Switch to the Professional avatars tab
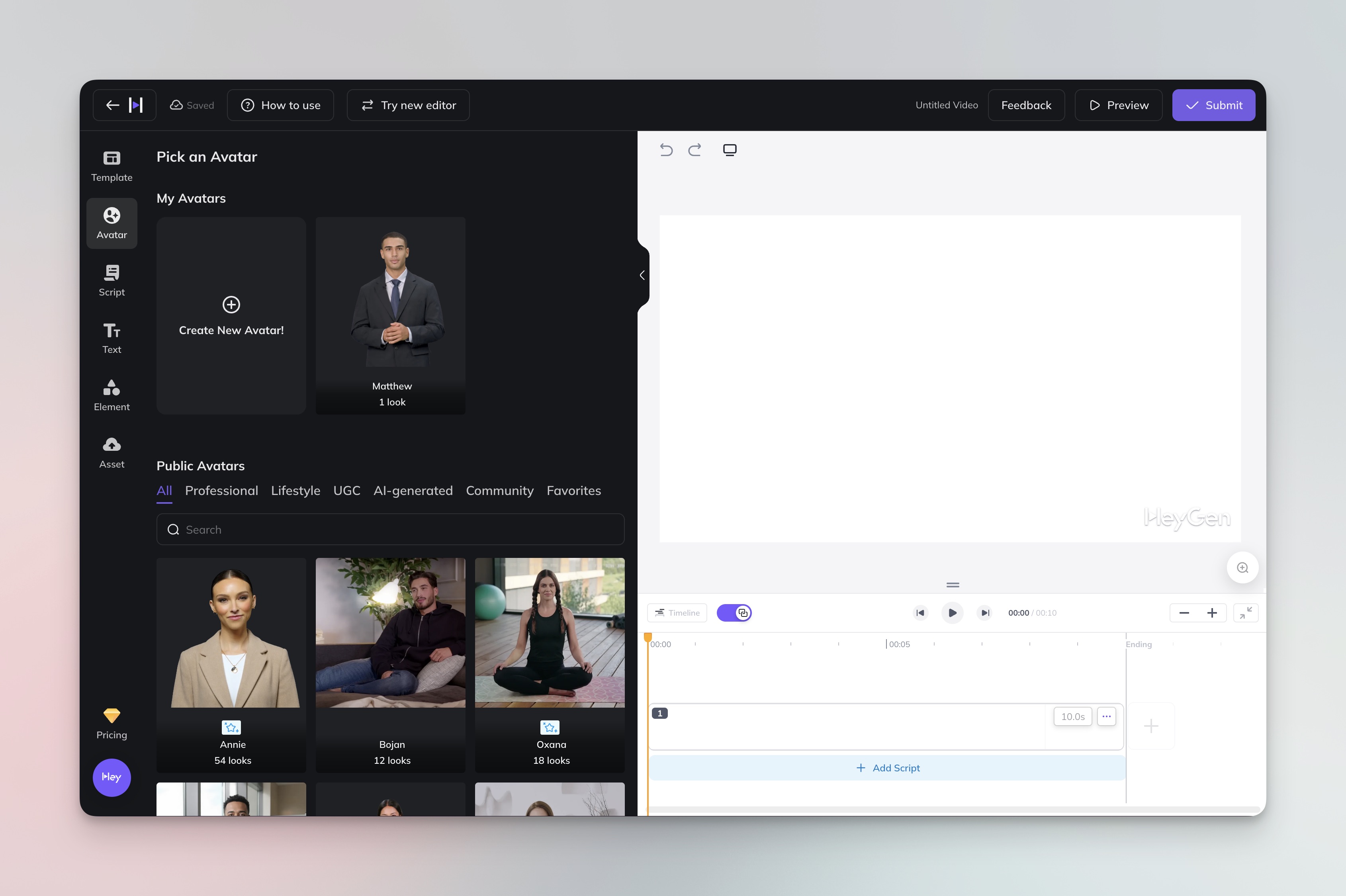Image resolution: width=1346 pixels, height=896 pixels. (x=221, y=491)
